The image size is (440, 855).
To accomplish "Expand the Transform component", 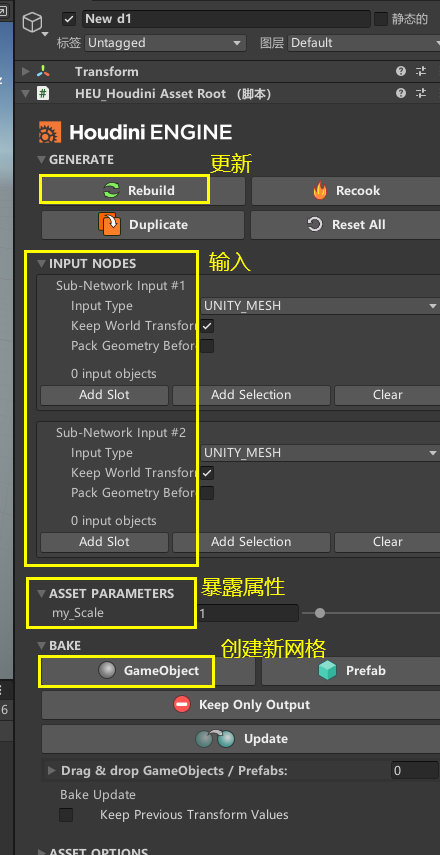I will pos(25,71).
